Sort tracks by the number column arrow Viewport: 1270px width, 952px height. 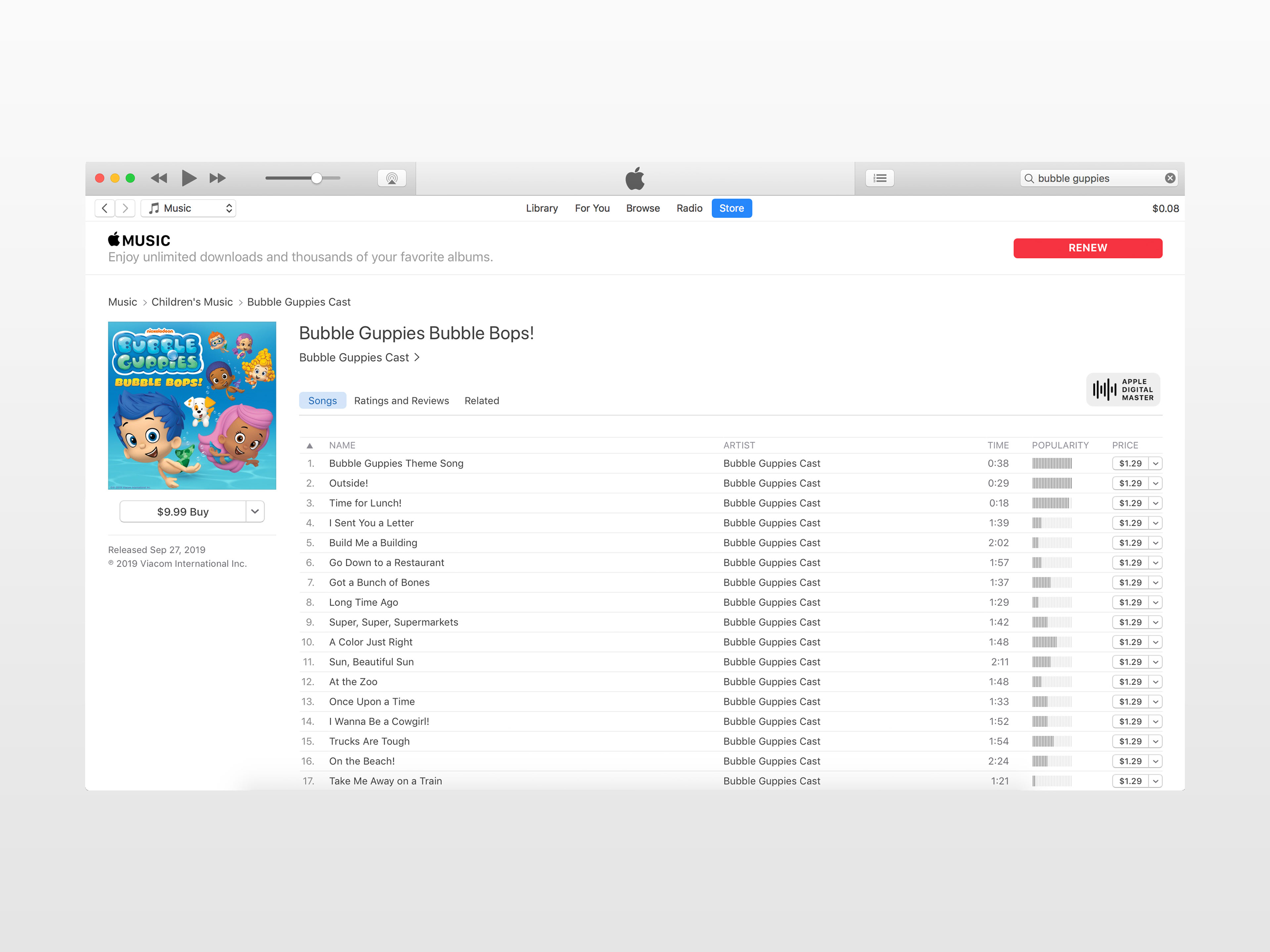coord(310,445)
